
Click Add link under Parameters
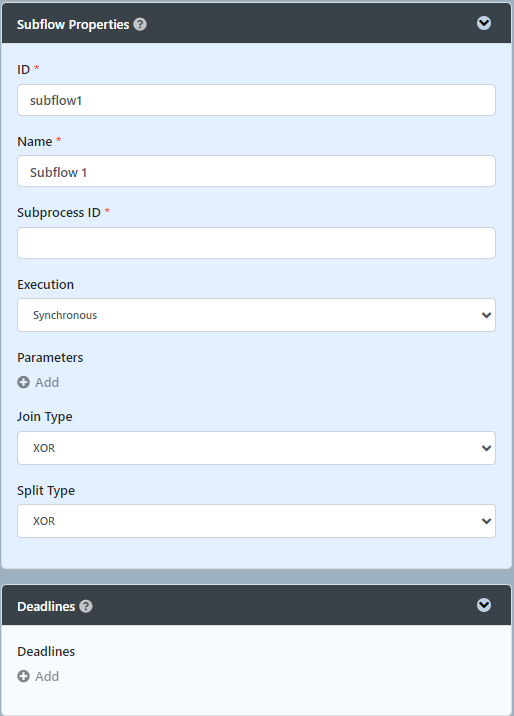(47, 382)
